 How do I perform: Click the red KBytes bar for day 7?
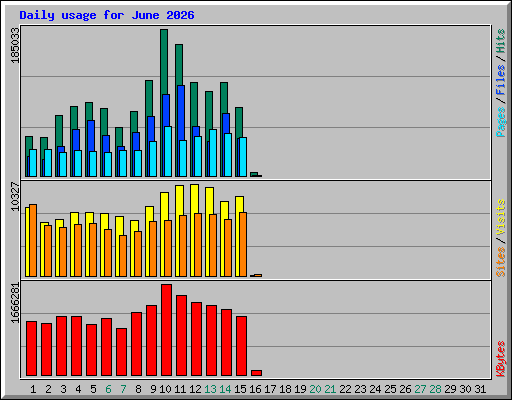point(121,352)
